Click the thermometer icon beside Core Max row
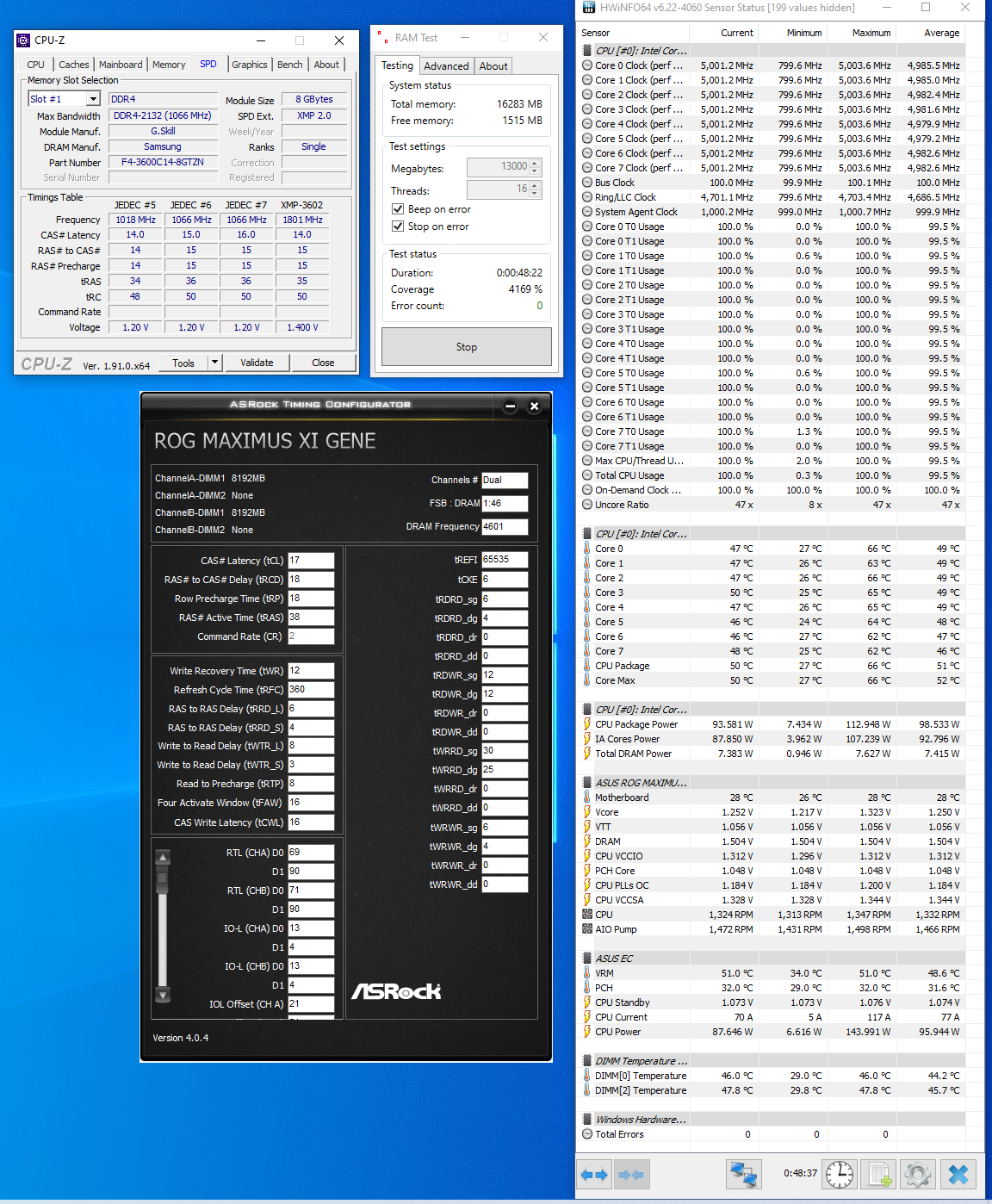This screenshot has height=1204, width=992. (587, 680)
